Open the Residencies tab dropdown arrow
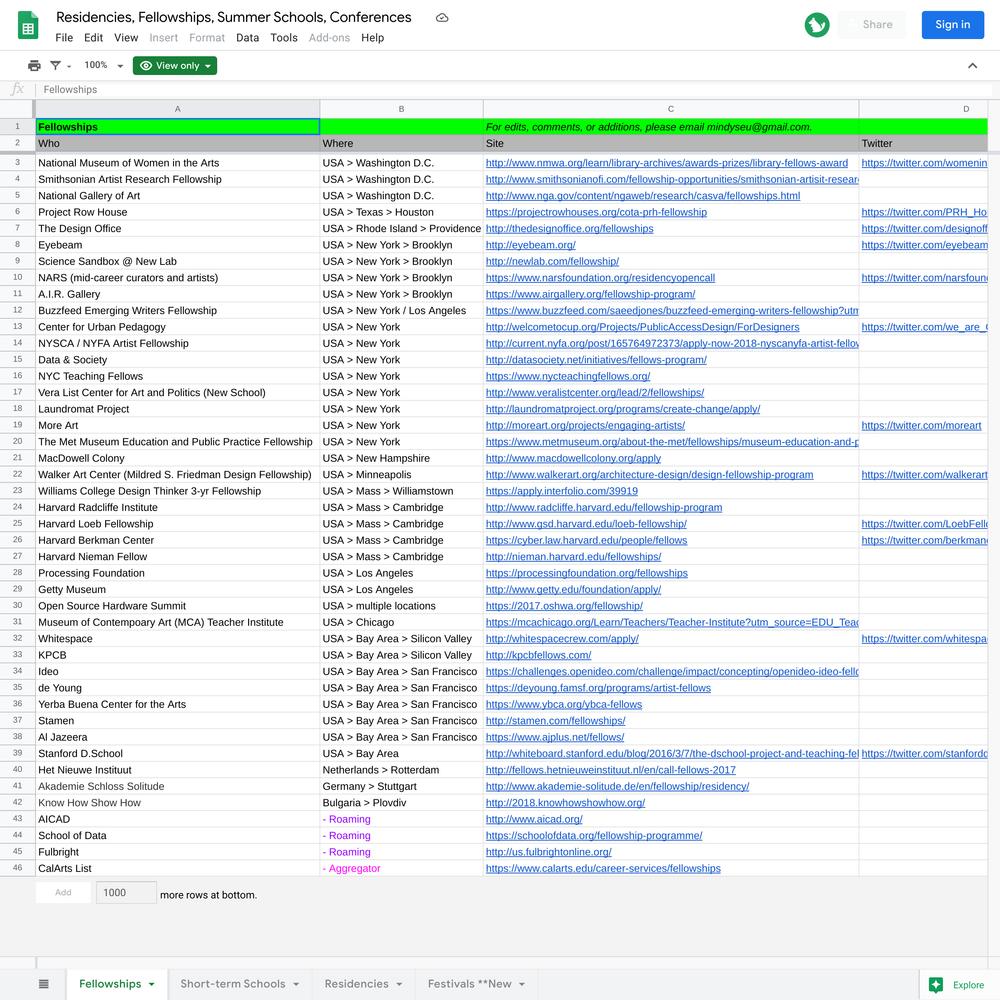This screenshot has height=1000, width=1000. tap(399, 984)
